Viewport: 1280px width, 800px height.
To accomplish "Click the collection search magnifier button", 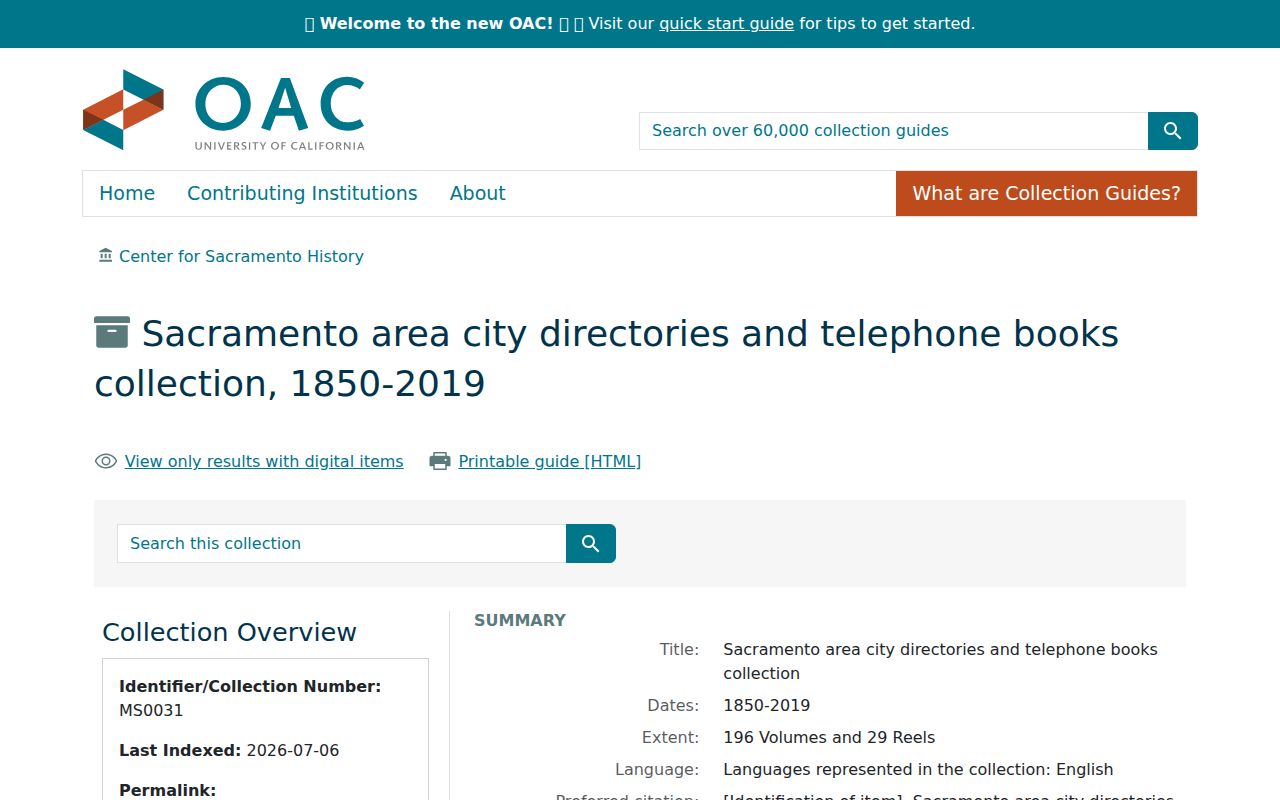I will click(x=590, y=543).
